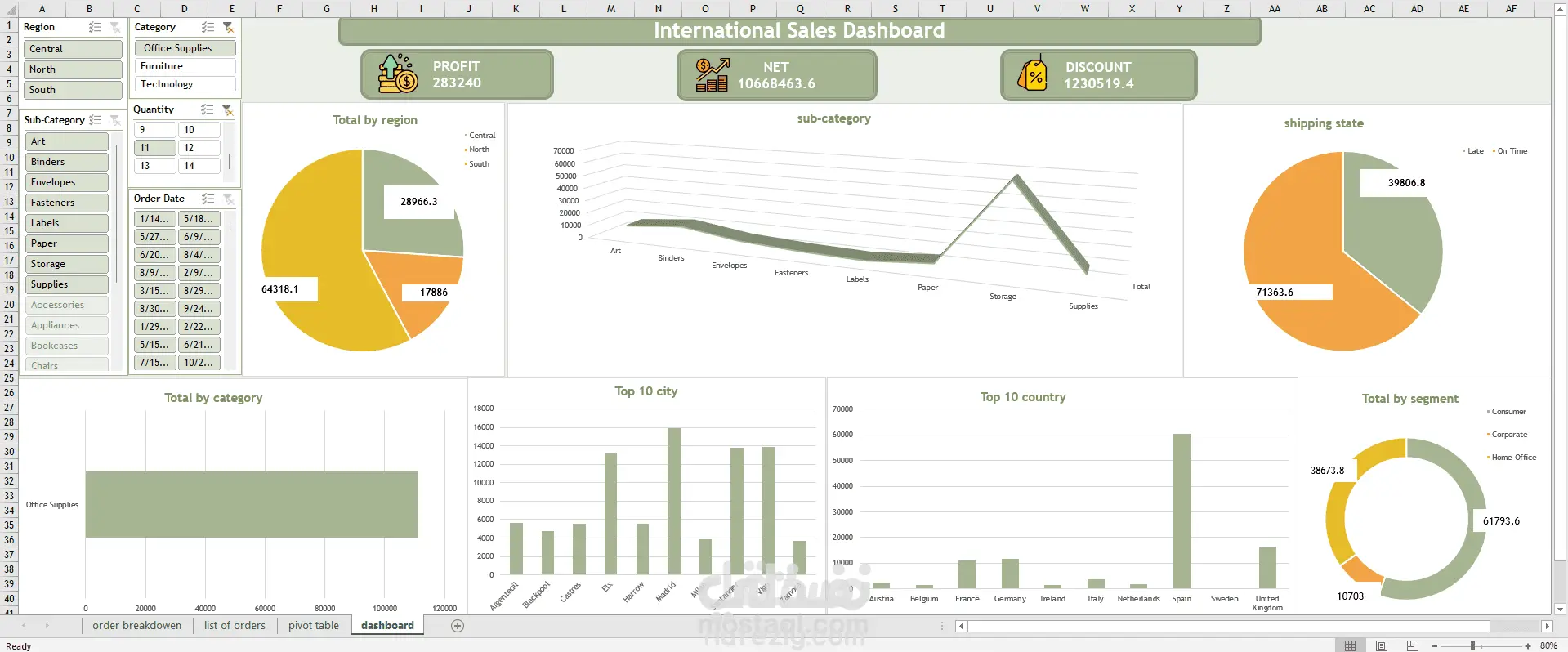Enable multi-select in the Order Date slicer
Viewport: 1568px width, 652px height.
(x=208, y=199)
